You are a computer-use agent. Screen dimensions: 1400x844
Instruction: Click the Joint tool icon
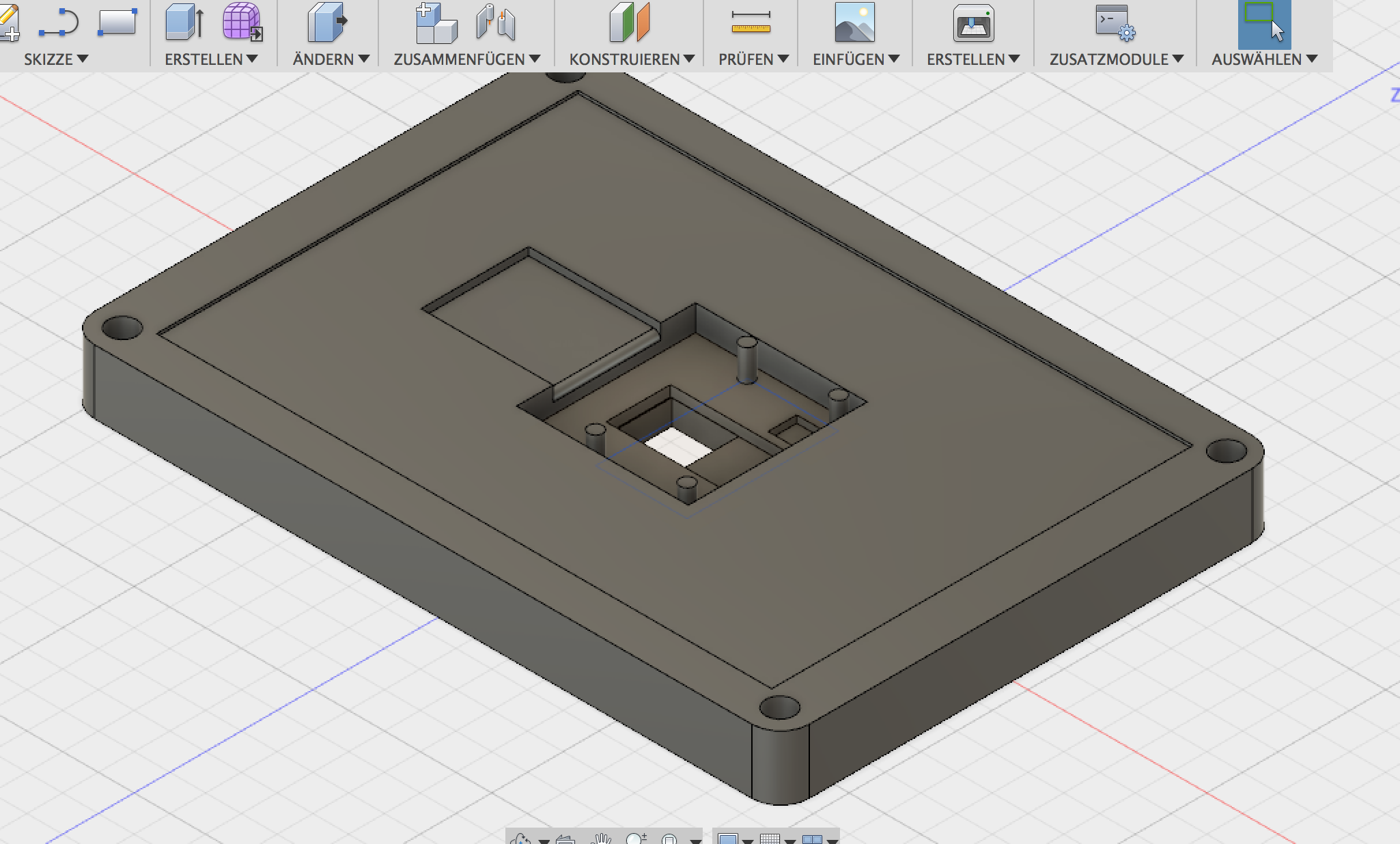[x=496, y=22]
